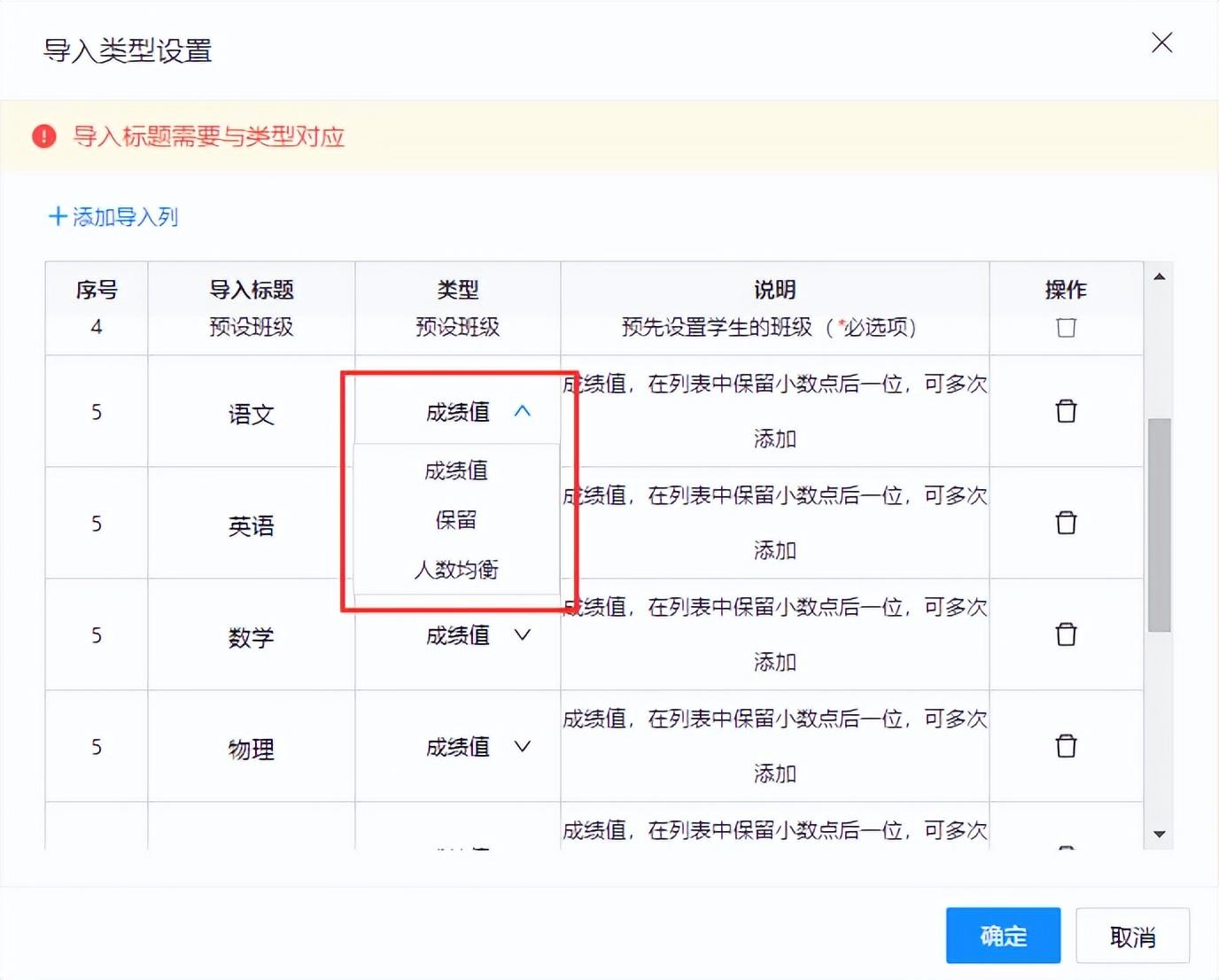Pick 人数均衡 from the dropdown list
This screenshot has width=1219, height=980.
(456, 570)
